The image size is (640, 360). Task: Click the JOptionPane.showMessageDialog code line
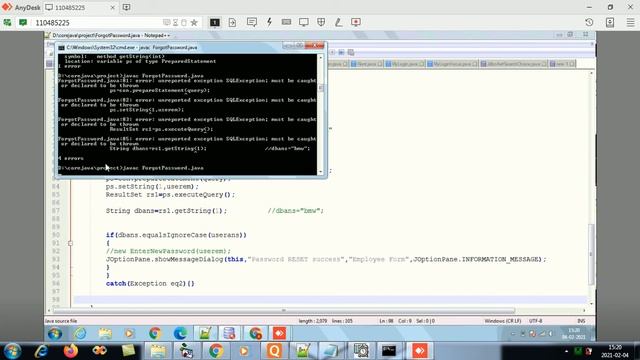[326, 259]
